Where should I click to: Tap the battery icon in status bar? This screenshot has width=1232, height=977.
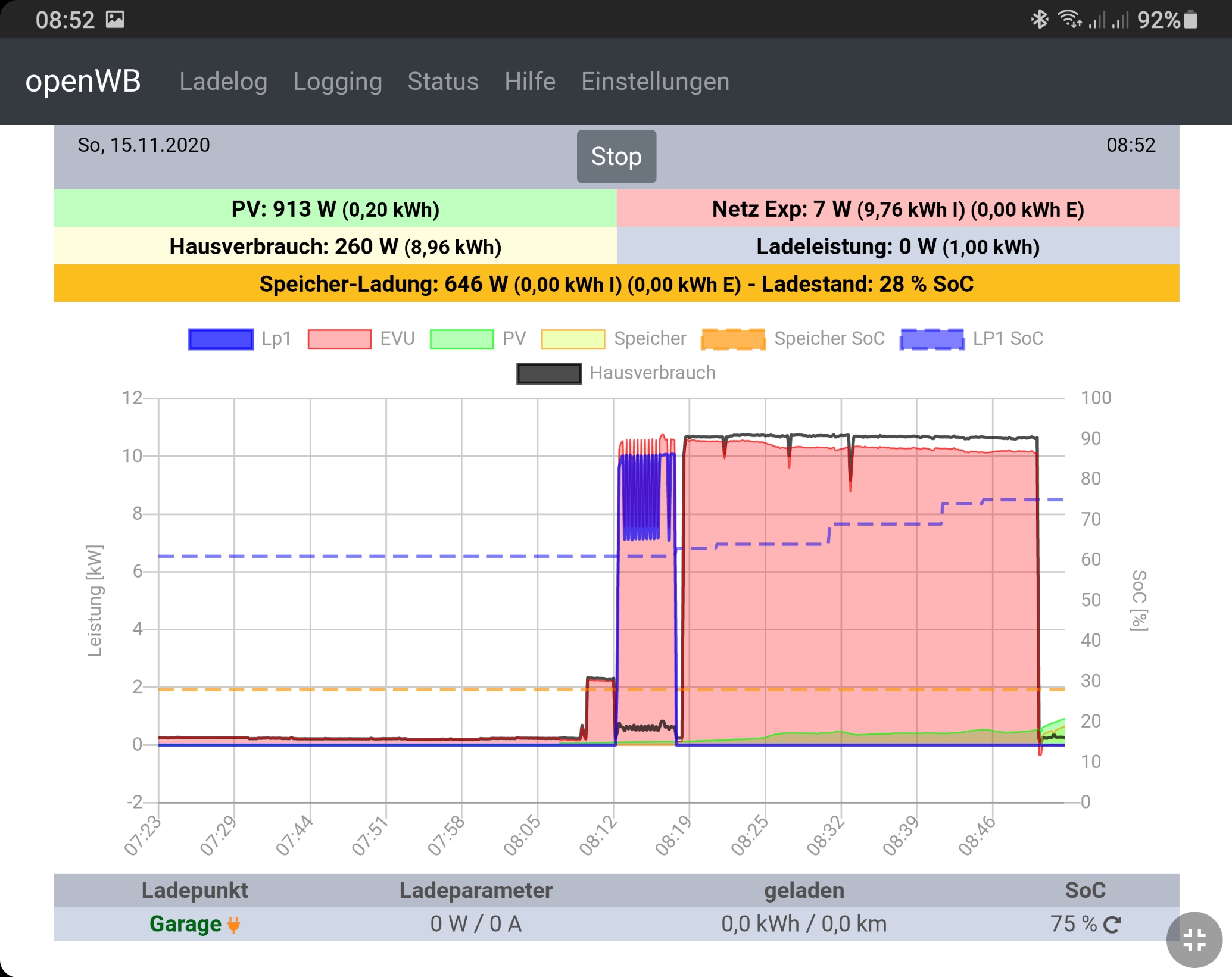(1190, 20)
